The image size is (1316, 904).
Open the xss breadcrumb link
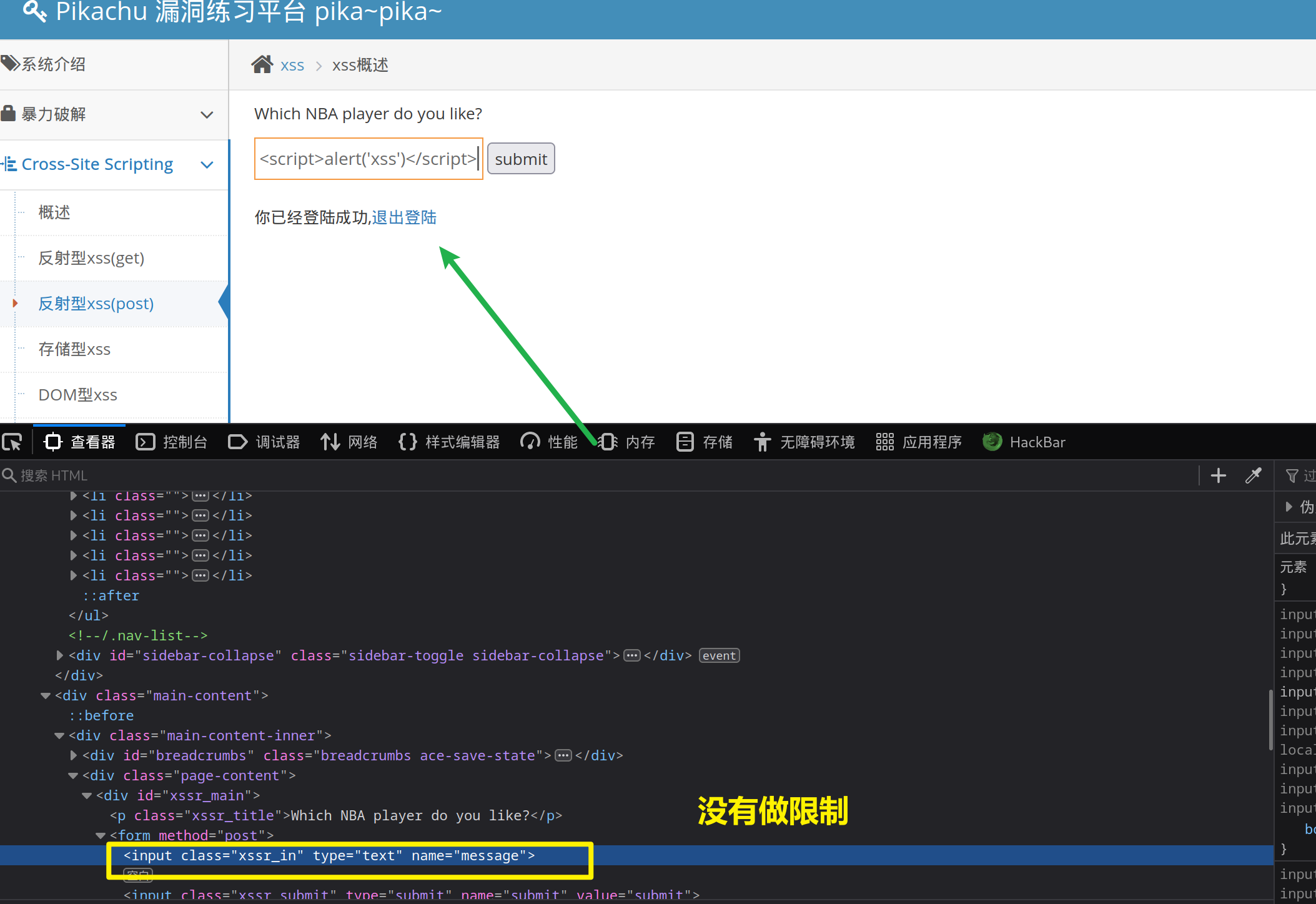tap(292, 66)
